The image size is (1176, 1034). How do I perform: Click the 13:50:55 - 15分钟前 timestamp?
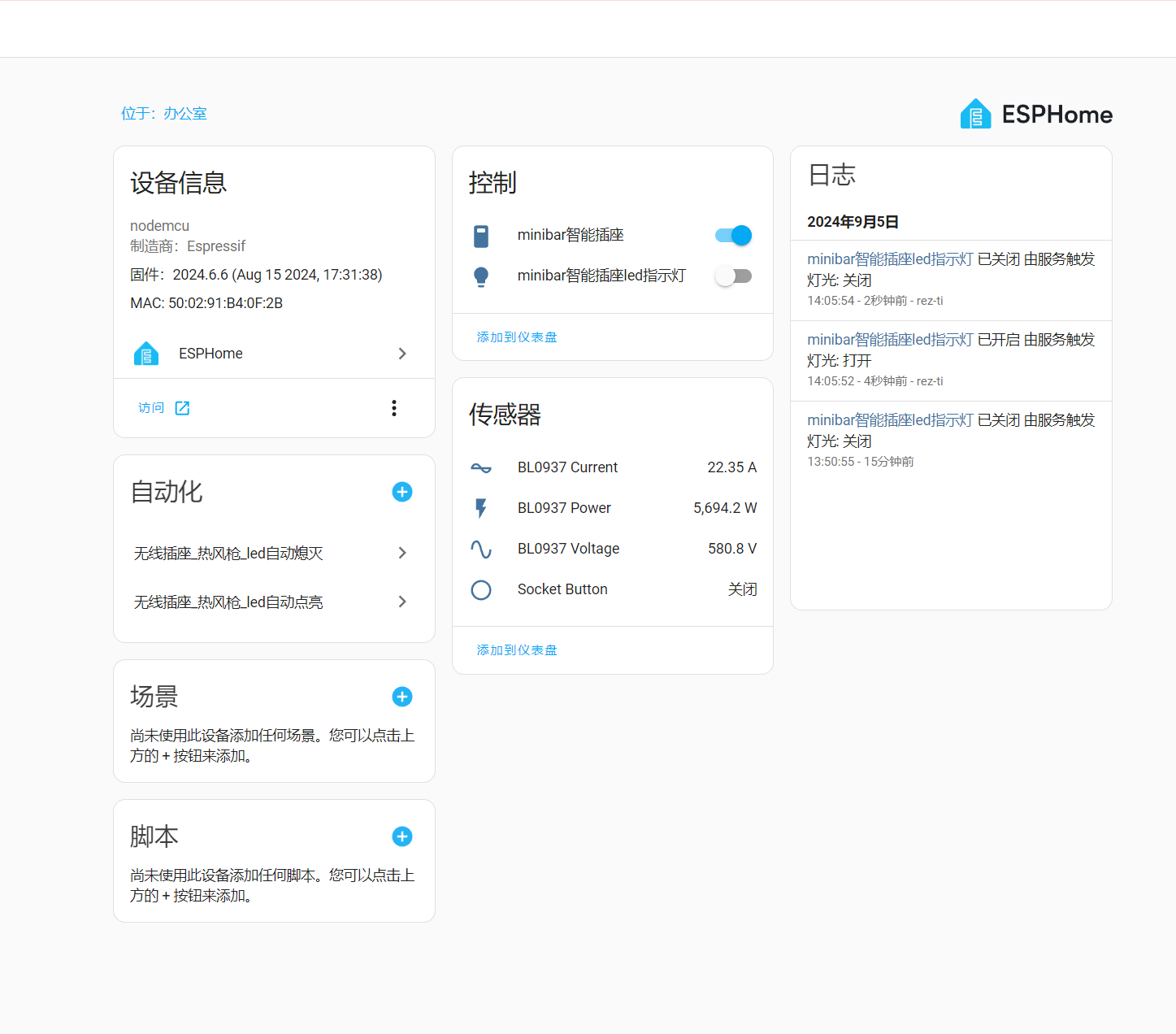point(861,462)
